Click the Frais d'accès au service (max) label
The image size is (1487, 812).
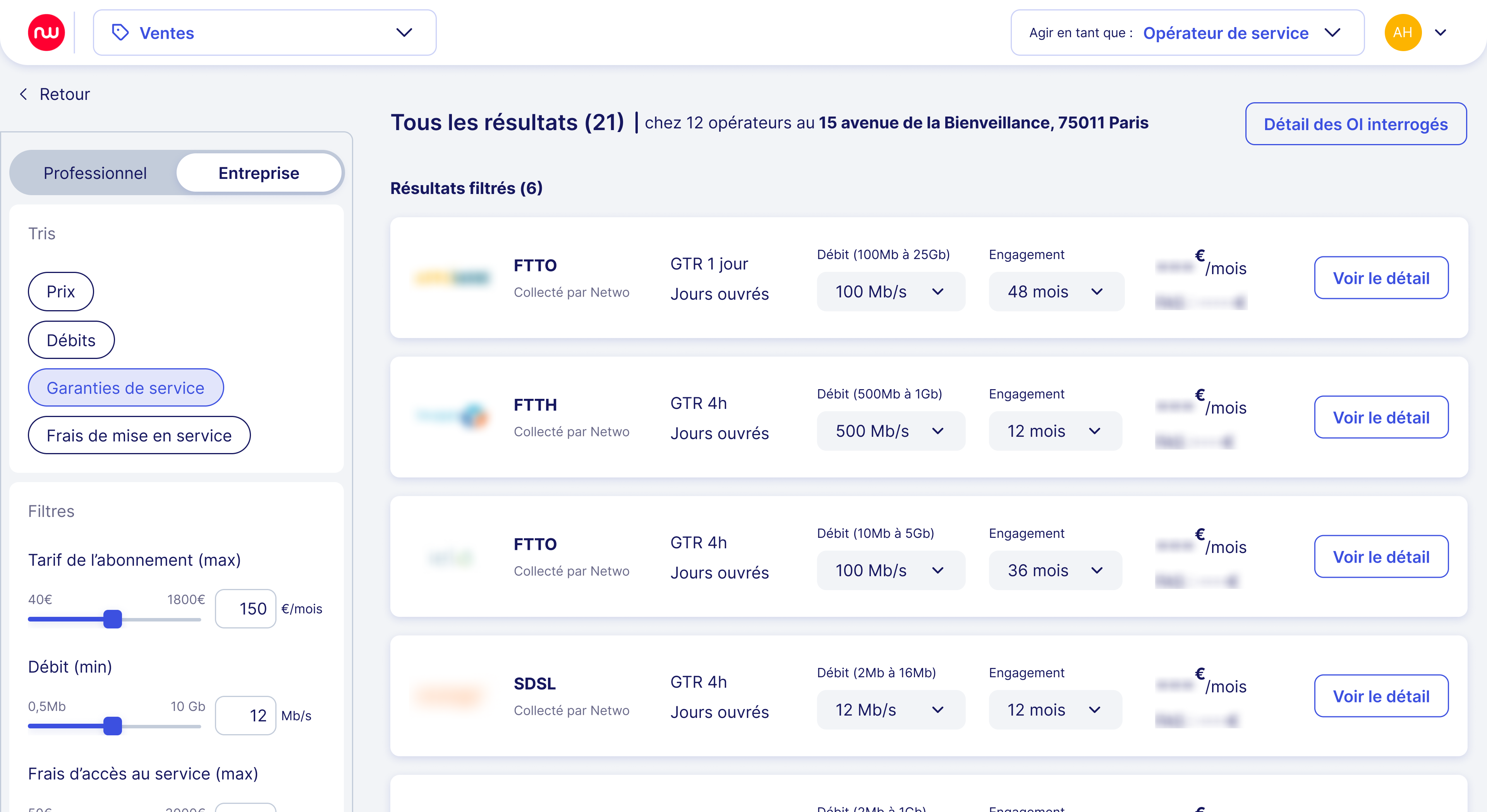coord(143,774)
